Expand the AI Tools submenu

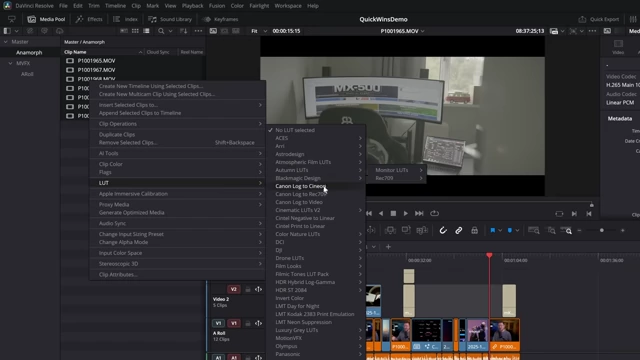click(178, 153)
